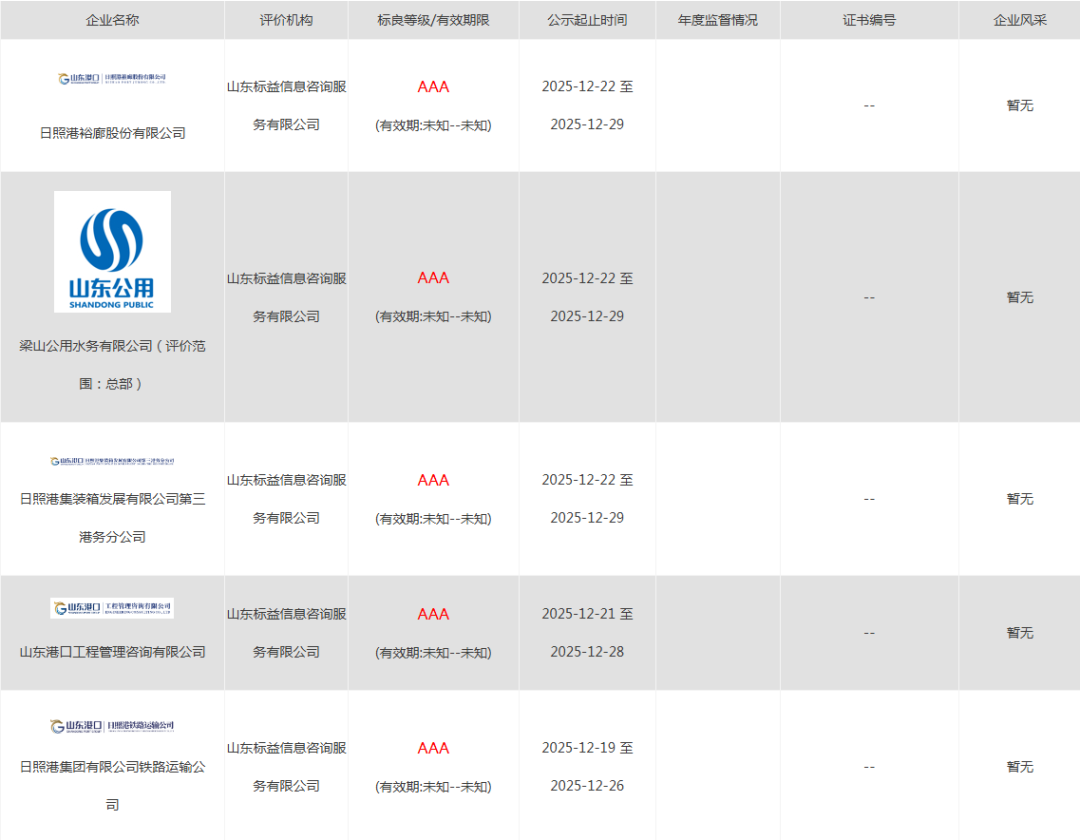Click date 2025-12-19 至 in 铁路运输公司 row

click(x=588, y=748)
